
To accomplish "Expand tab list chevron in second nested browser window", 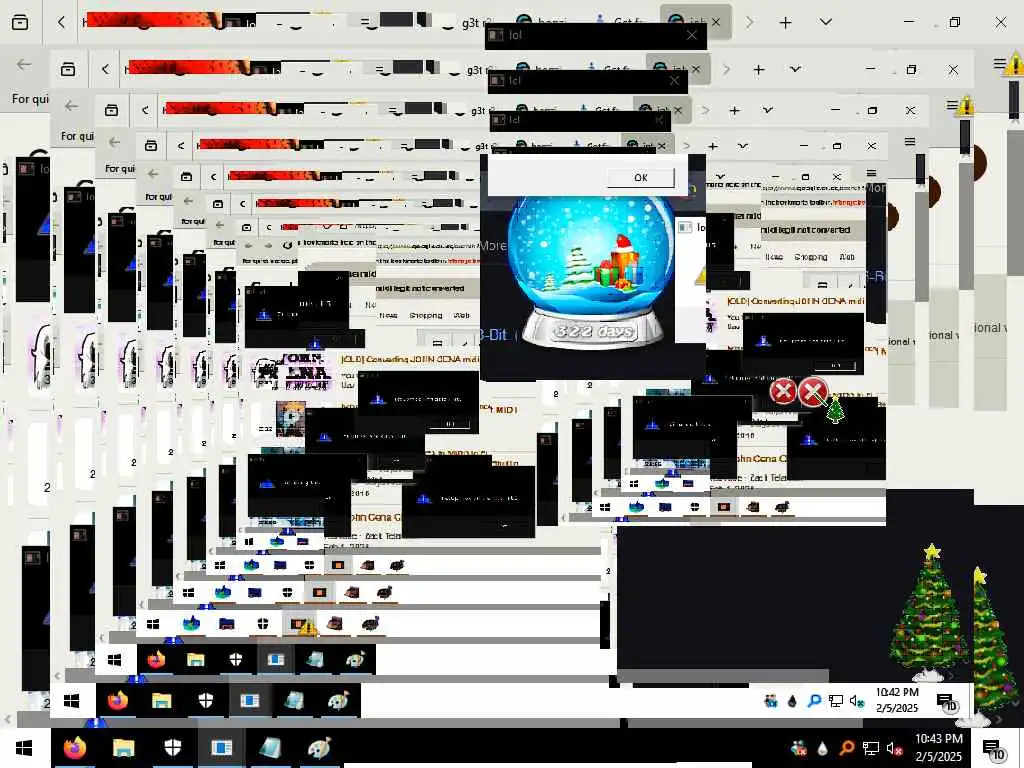I will pos(795,69).
